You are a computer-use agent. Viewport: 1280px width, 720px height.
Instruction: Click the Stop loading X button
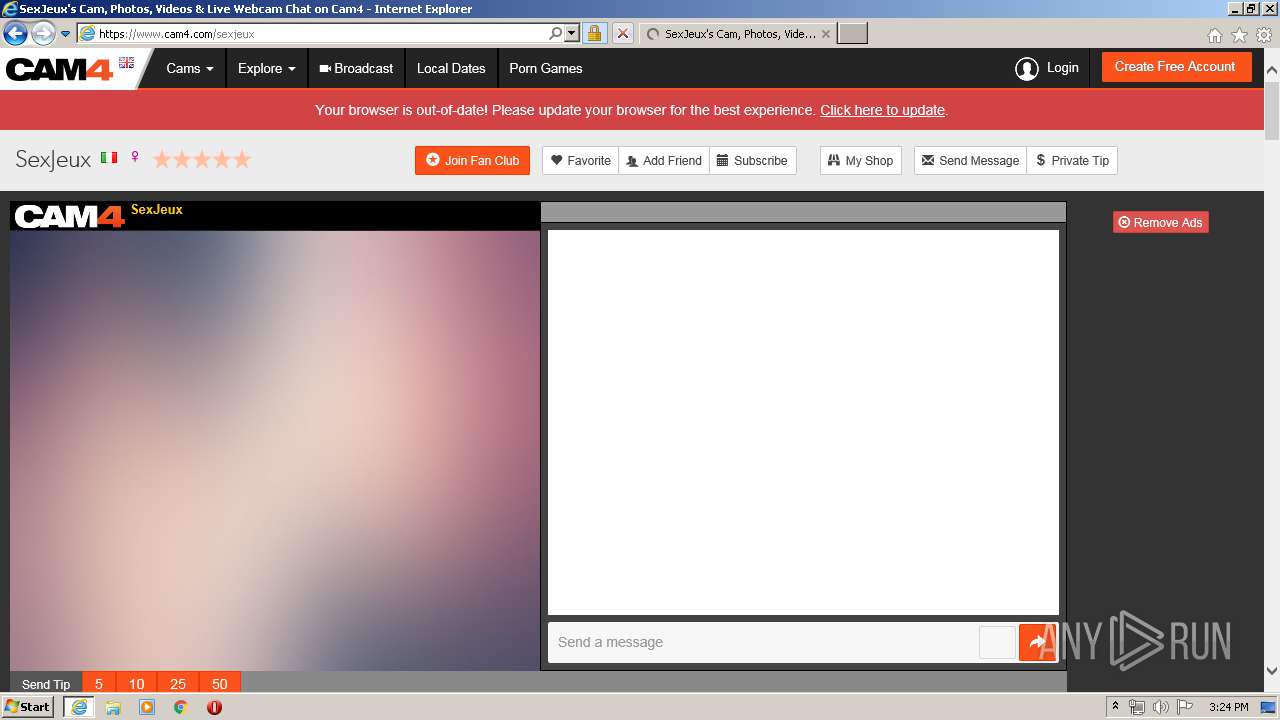pyautogui.click(x=622, y=33)
